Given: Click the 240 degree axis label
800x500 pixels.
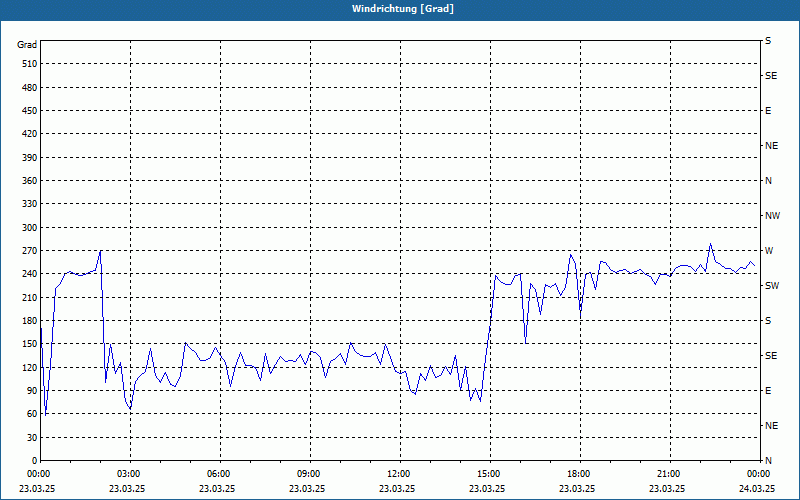Looking at the screenshot, I should 30,274.
